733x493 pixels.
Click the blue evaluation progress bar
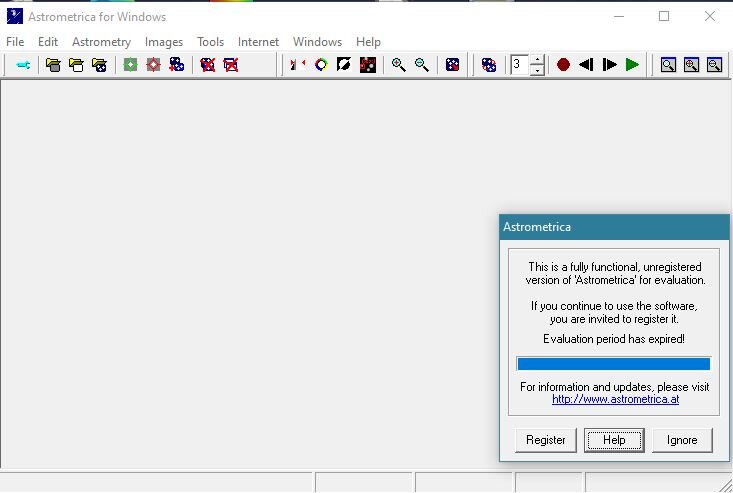pyautogui.click(x=614, y=364)
